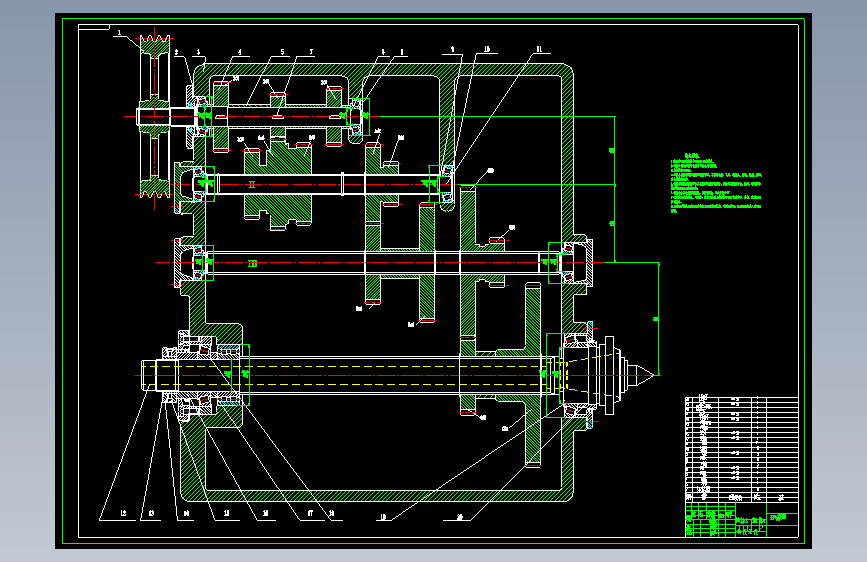Select the parts list table

click(741, 449)
